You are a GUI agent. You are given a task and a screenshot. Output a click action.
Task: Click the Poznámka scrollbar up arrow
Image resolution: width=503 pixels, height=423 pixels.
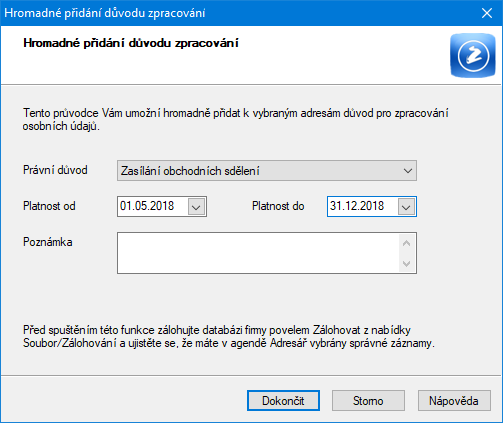coord(406,243)
